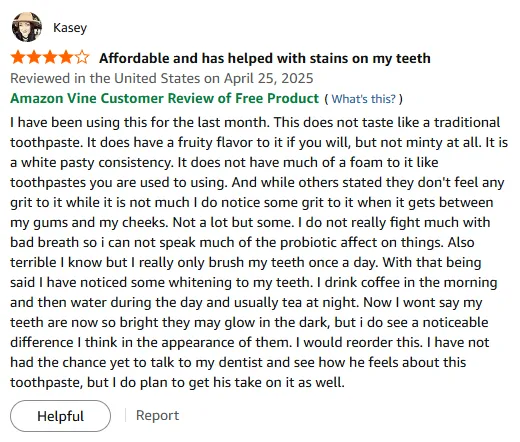Click the Amazon Vine Customer Review label

click(164, 98)
